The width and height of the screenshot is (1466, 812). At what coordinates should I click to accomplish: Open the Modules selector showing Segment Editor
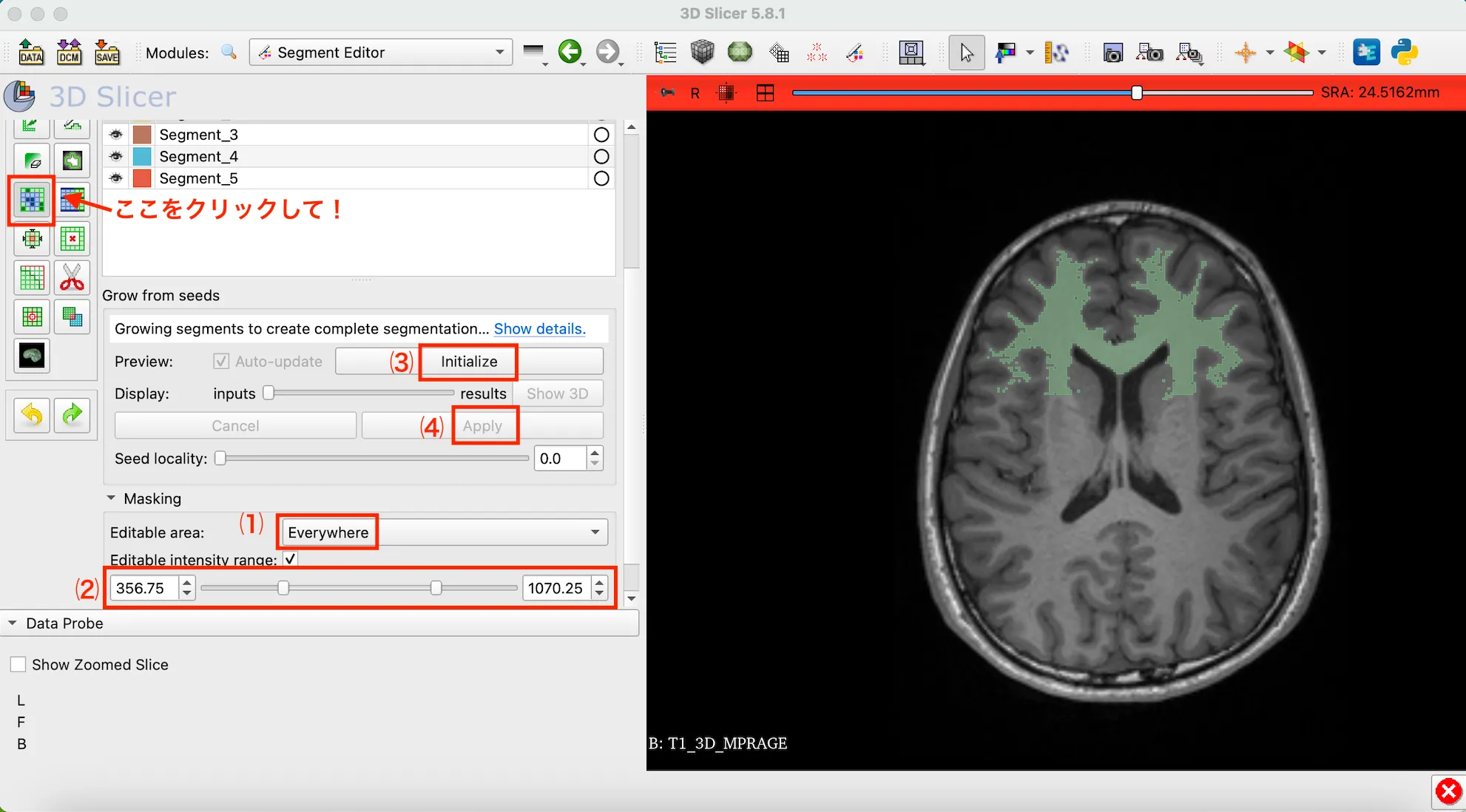[x=381, y=52]
